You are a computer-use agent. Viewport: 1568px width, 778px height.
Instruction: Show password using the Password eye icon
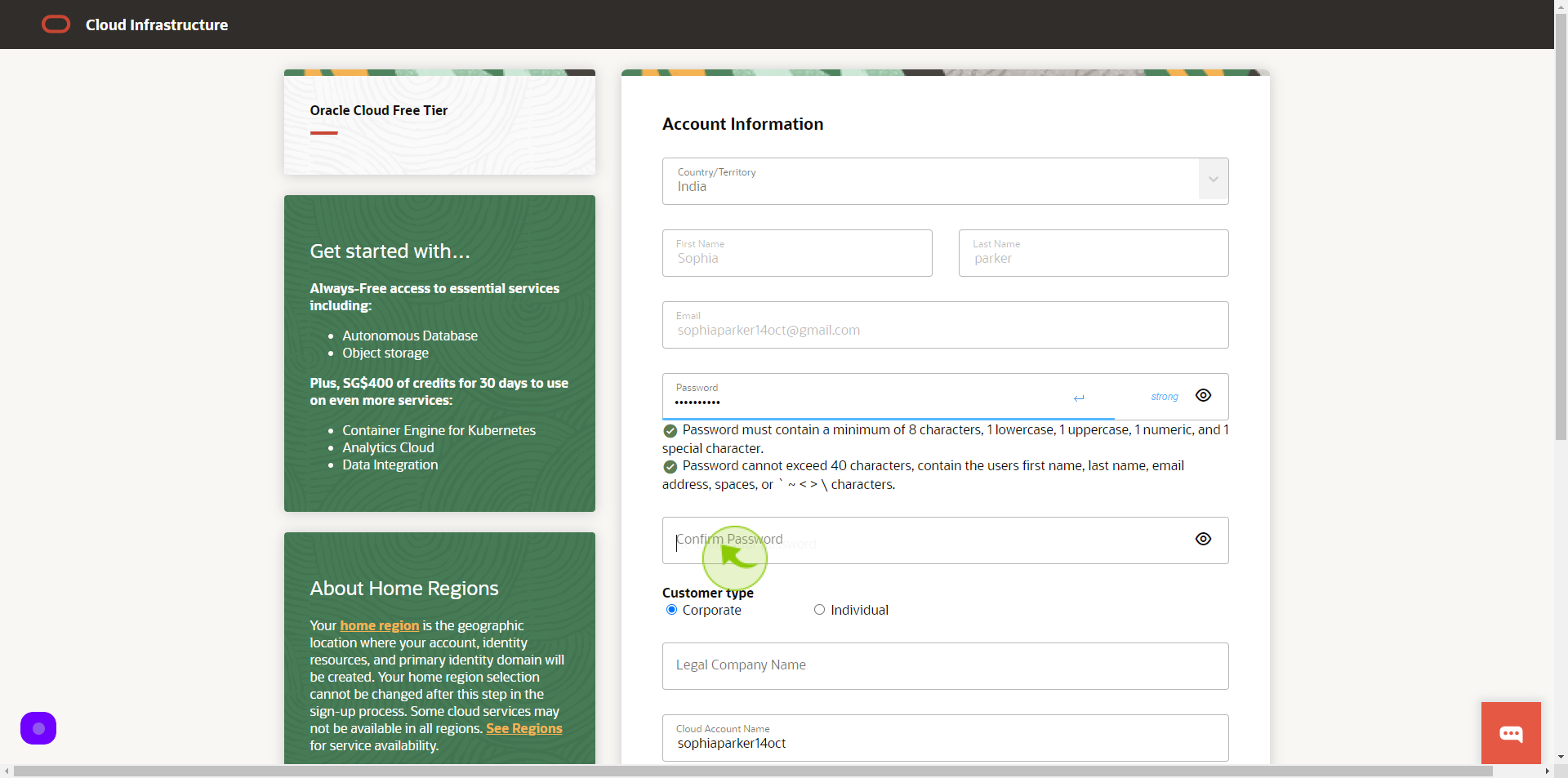click(x=1203, y=395)
